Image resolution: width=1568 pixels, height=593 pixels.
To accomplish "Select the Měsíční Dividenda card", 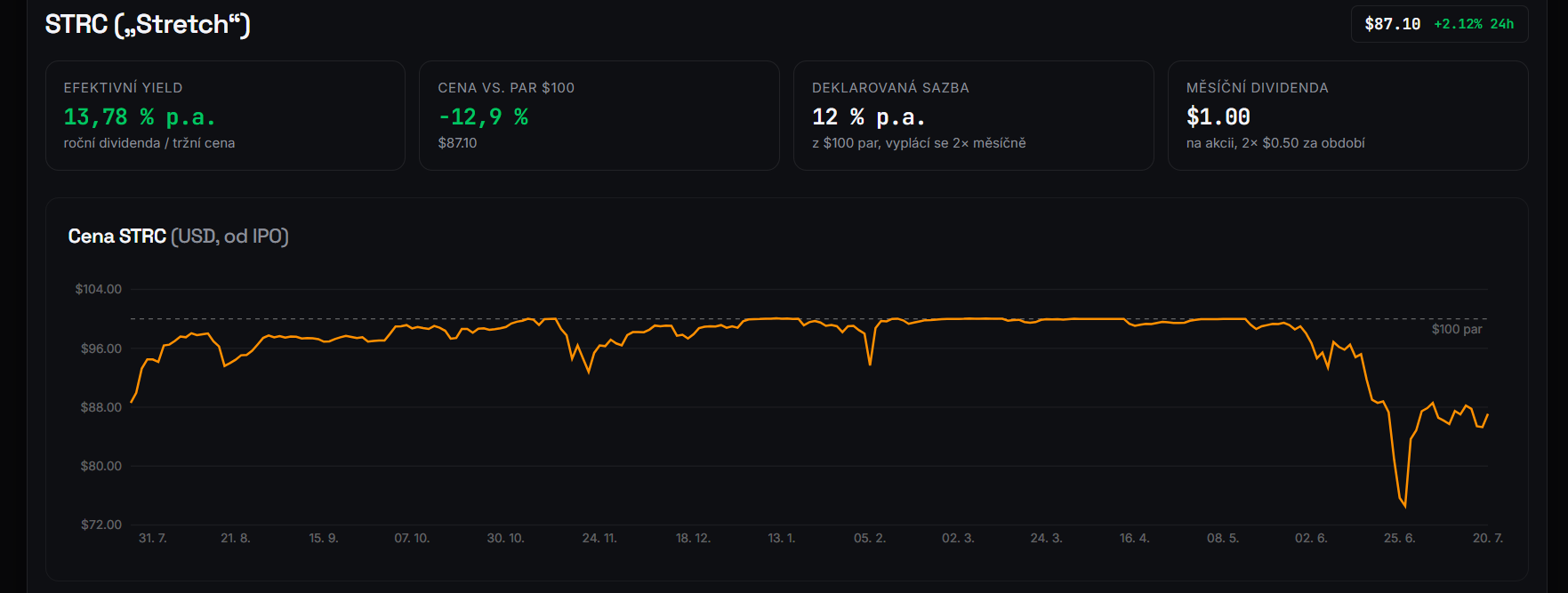I will 1348,116.
